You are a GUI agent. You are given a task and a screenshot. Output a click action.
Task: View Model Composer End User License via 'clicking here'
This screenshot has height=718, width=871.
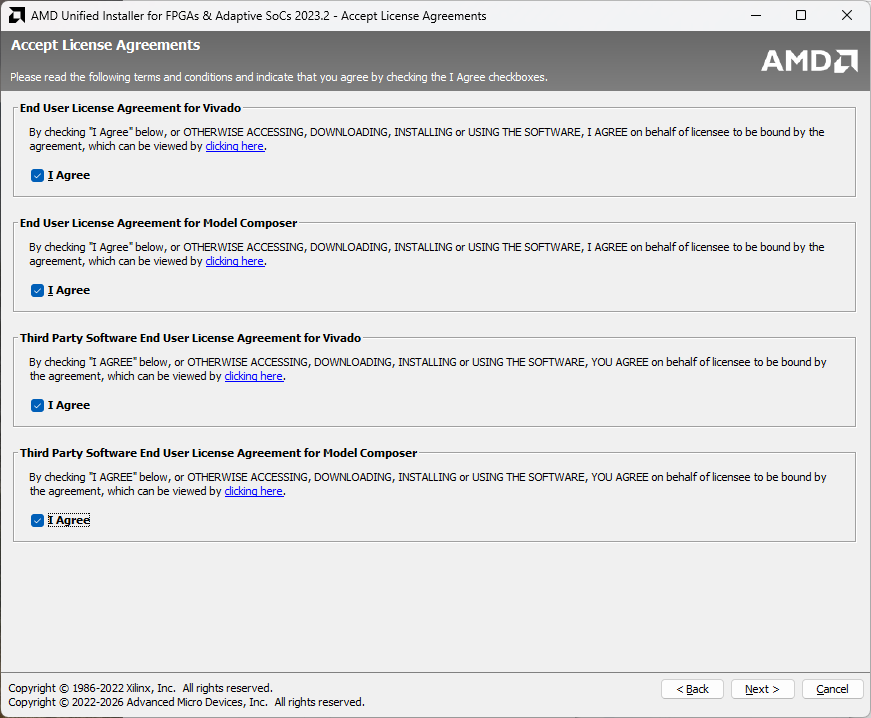[235, 261]
